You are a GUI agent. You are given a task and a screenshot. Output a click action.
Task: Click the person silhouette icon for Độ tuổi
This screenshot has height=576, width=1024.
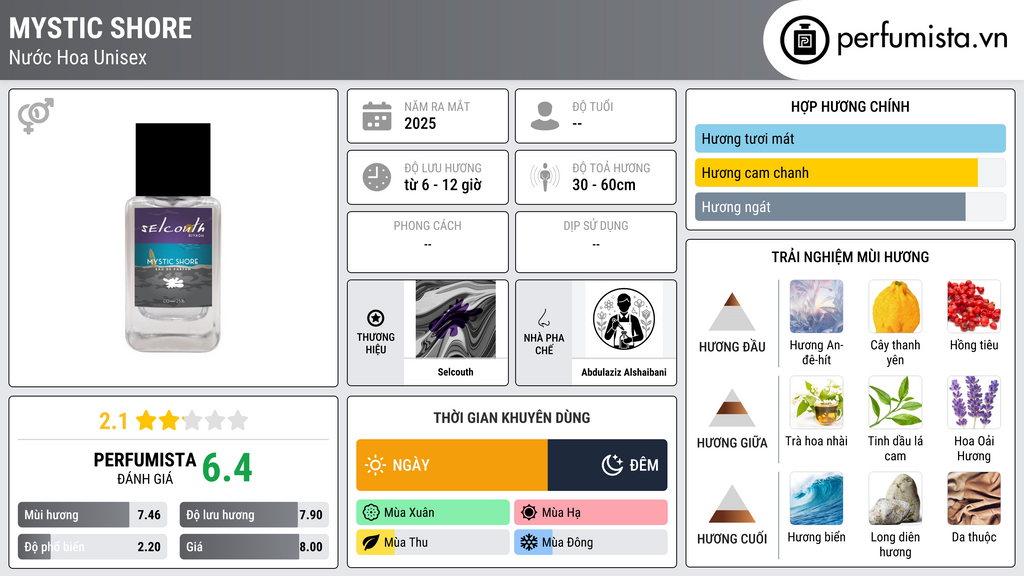click(545, 116)
